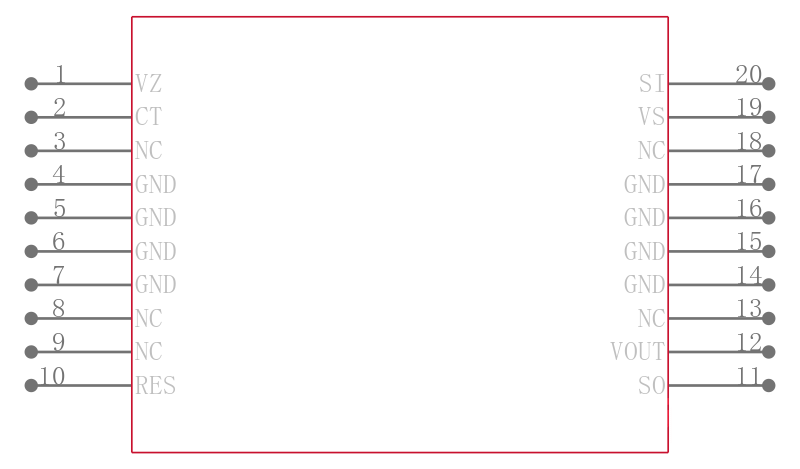
Task: Select the SI pin label
Action: tap(652, 84)
